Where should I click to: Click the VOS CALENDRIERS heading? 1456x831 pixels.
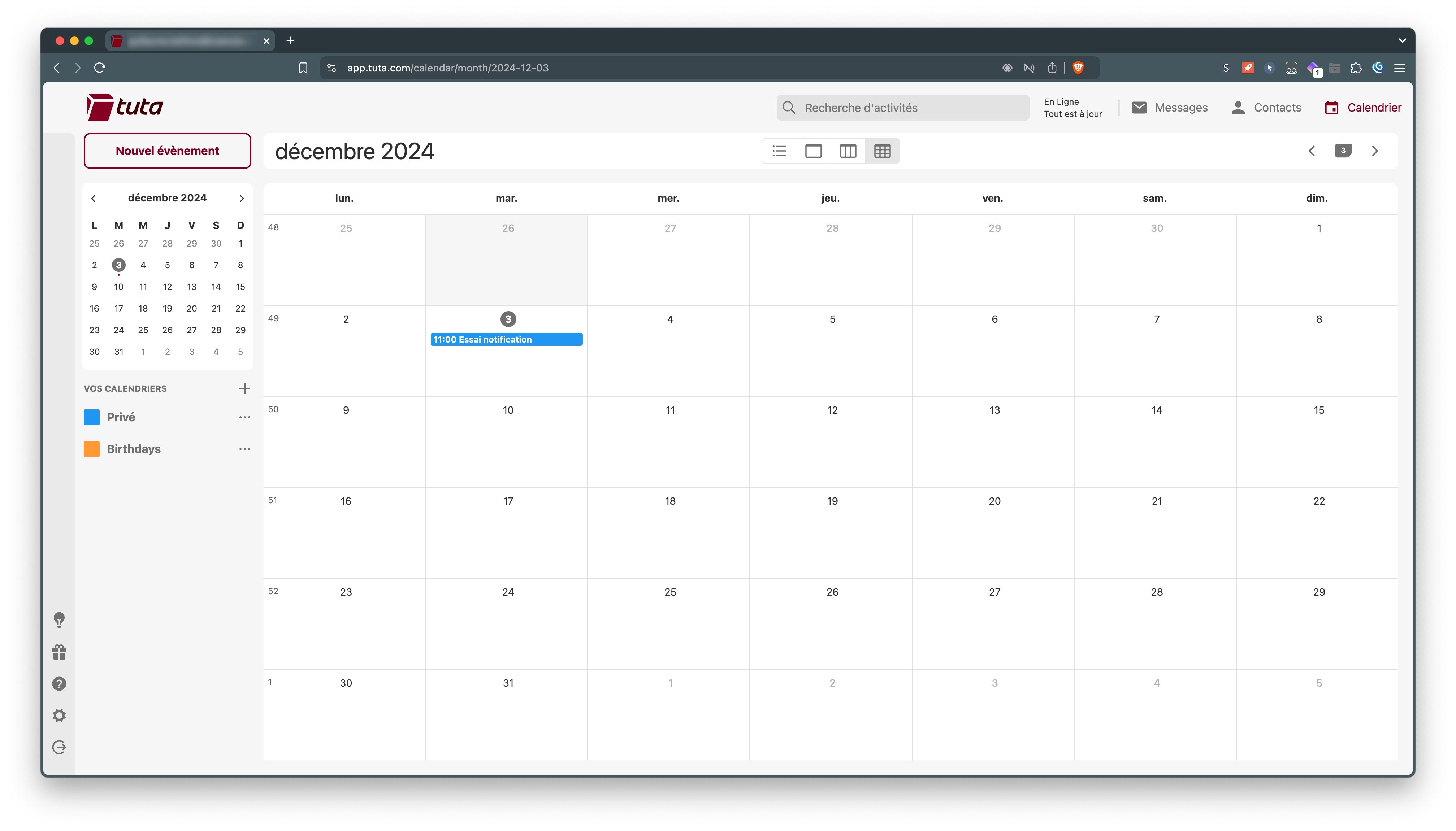click(125, 389)
